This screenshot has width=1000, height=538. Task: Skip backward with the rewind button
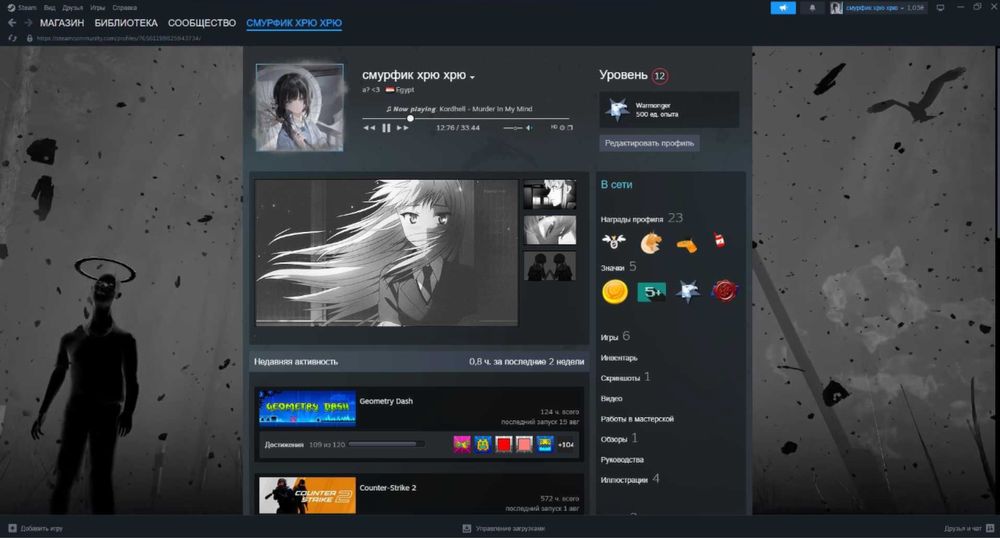369,127
